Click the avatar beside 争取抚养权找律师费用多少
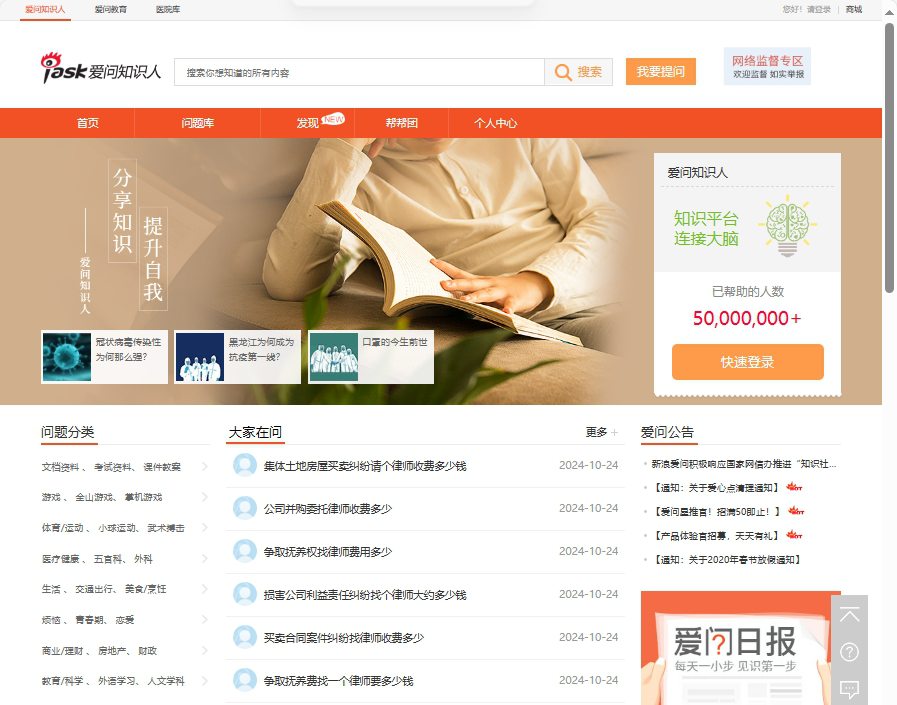The width and height of the screenshot is (897, 705). pos(245,551)
